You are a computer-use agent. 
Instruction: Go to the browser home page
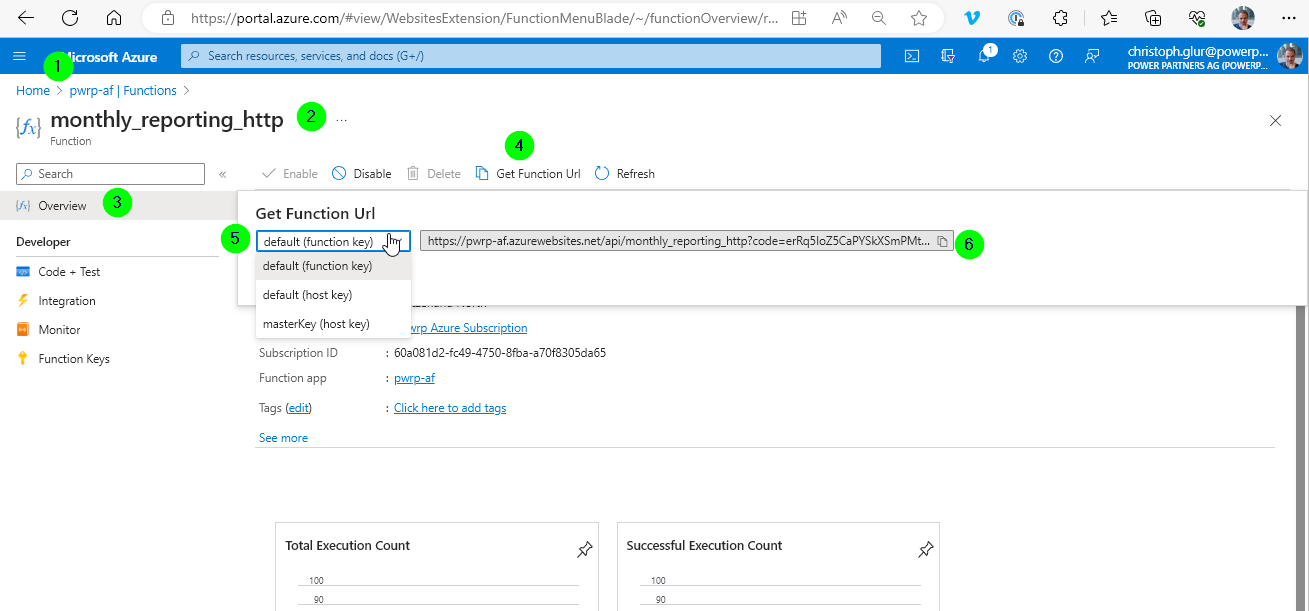(114, 18)
